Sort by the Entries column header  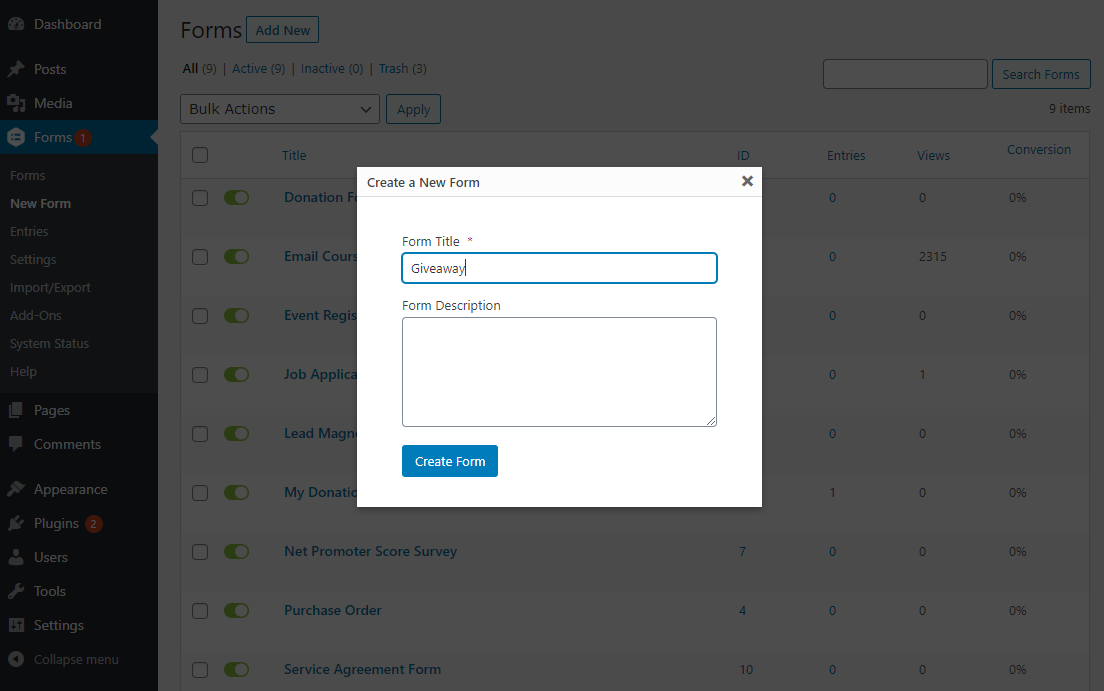tap(846, 156)
